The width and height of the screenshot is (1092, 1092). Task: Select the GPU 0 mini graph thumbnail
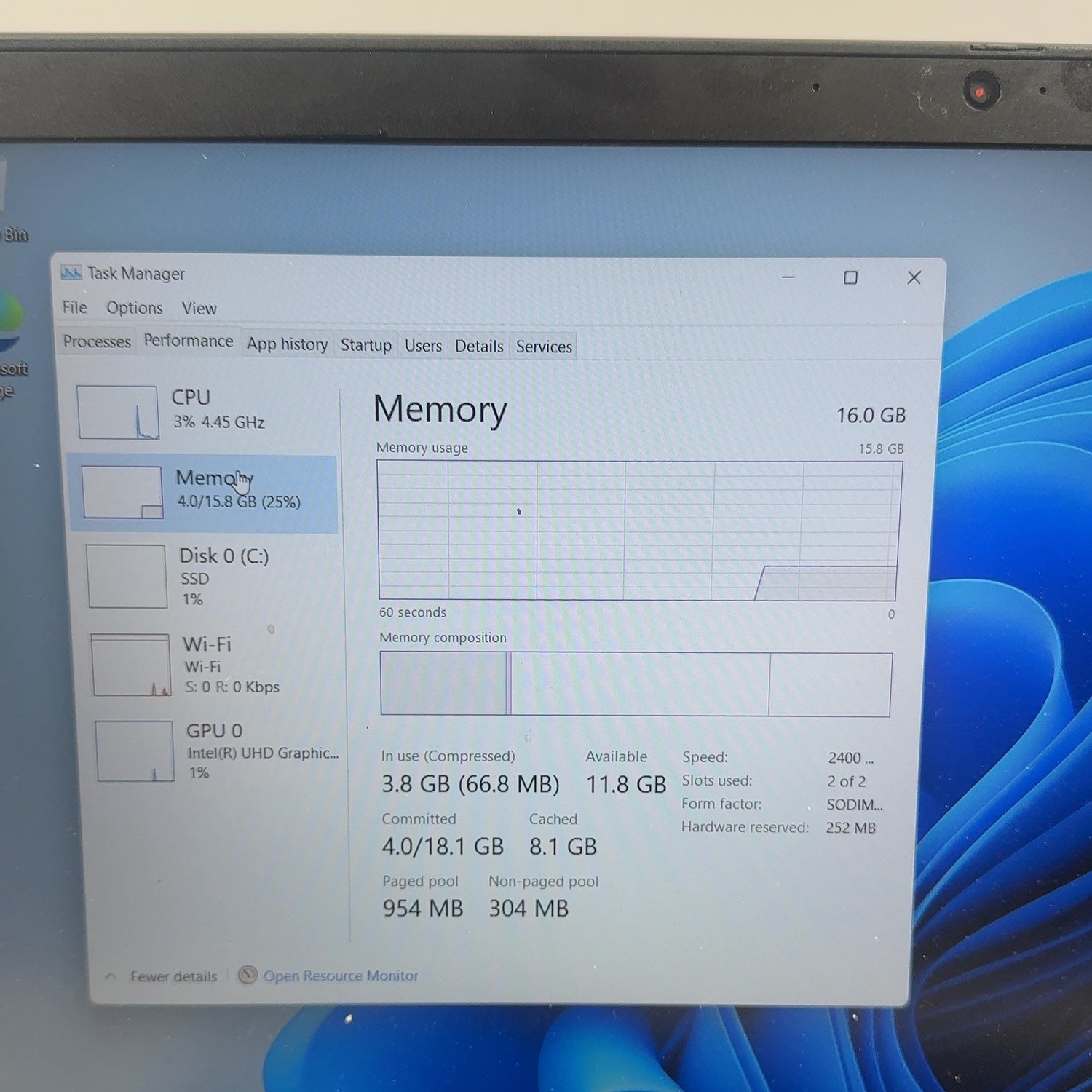tap(135, 751)
